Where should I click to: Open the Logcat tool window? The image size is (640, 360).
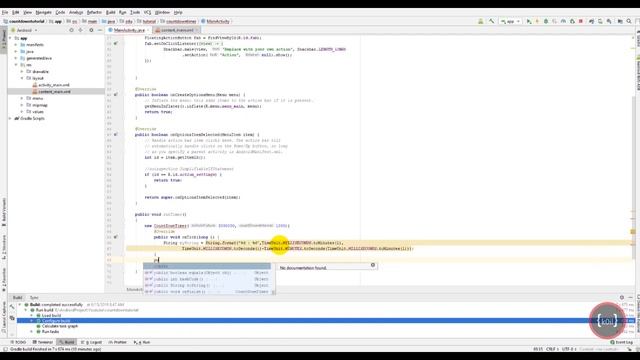tap(91, 342)
